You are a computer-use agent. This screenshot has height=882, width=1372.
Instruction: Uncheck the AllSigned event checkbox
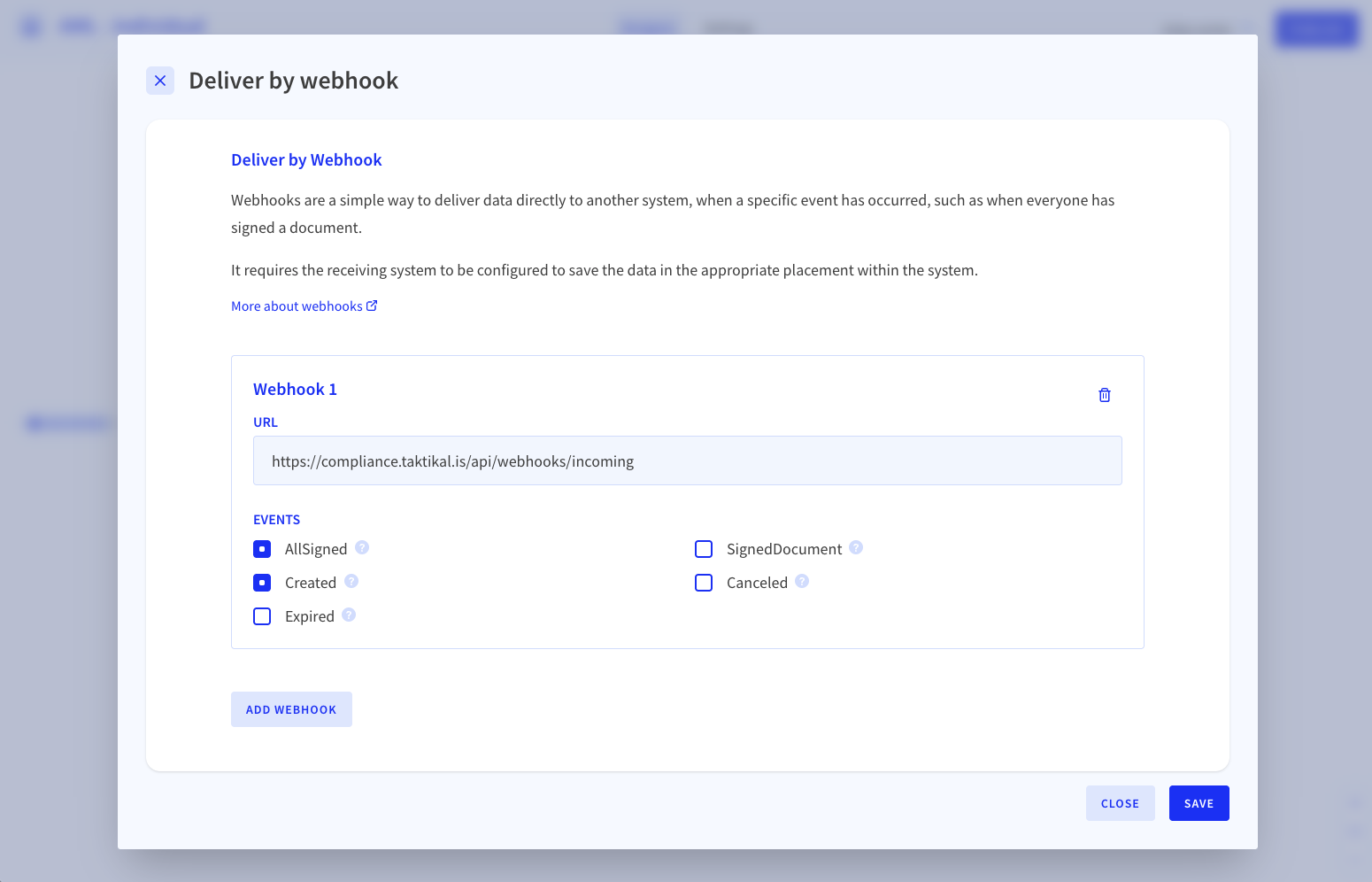point(262,549)
